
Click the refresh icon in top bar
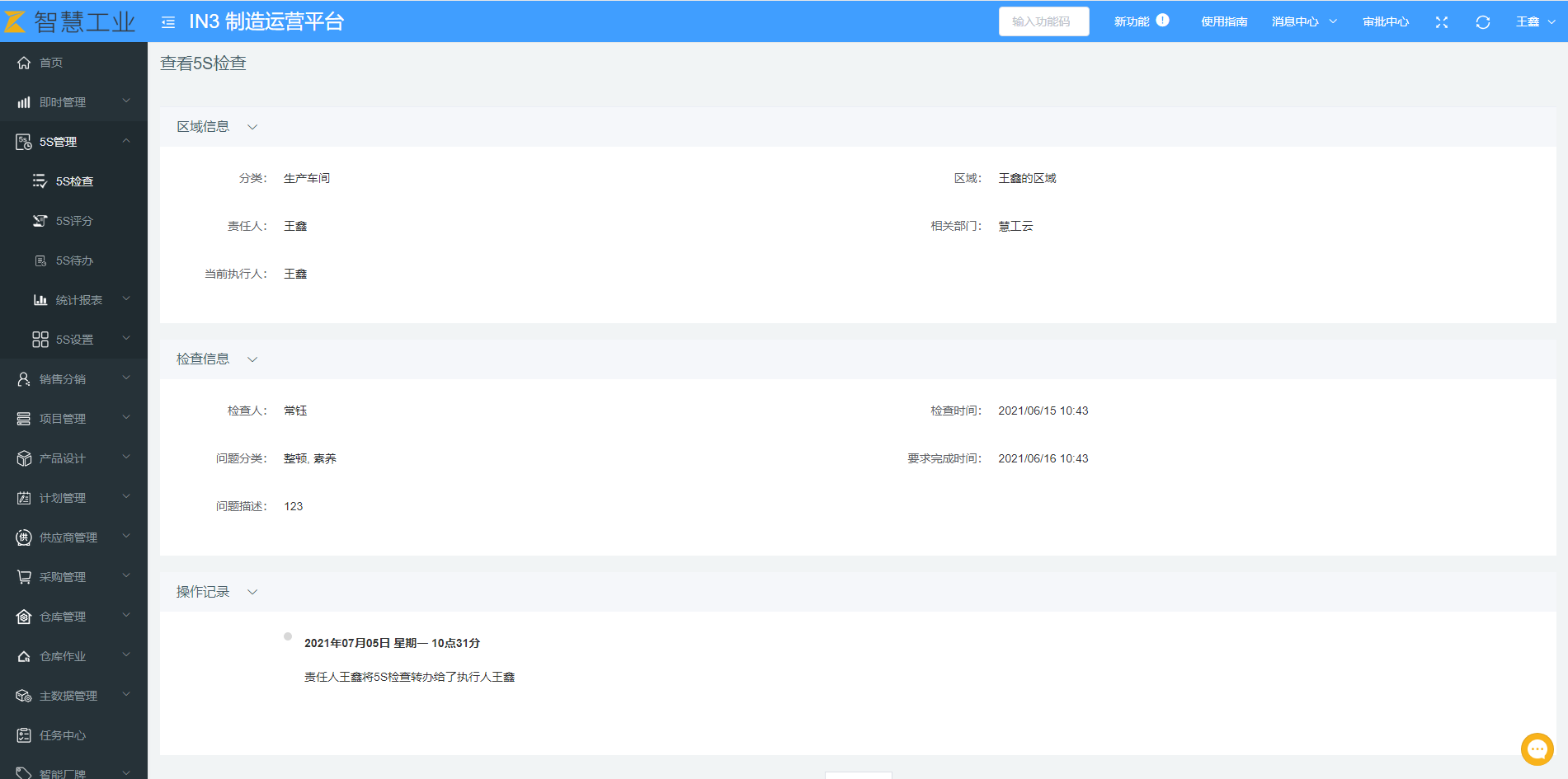tap(1482, 22)
